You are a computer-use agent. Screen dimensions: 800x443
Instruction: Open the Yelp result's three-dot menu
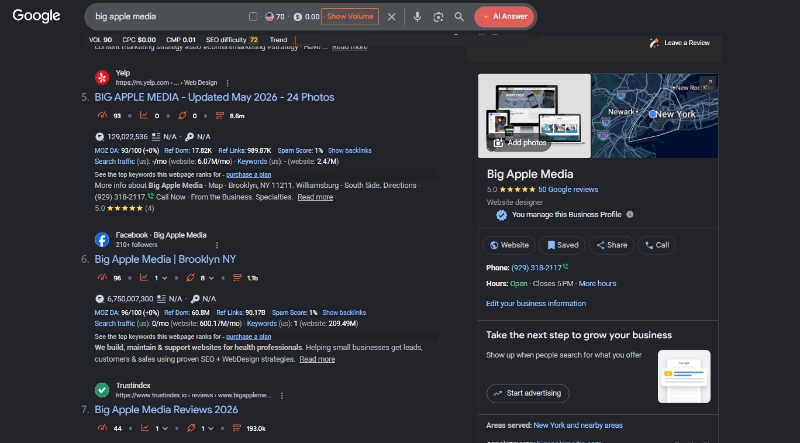click(x=228, y=83)
